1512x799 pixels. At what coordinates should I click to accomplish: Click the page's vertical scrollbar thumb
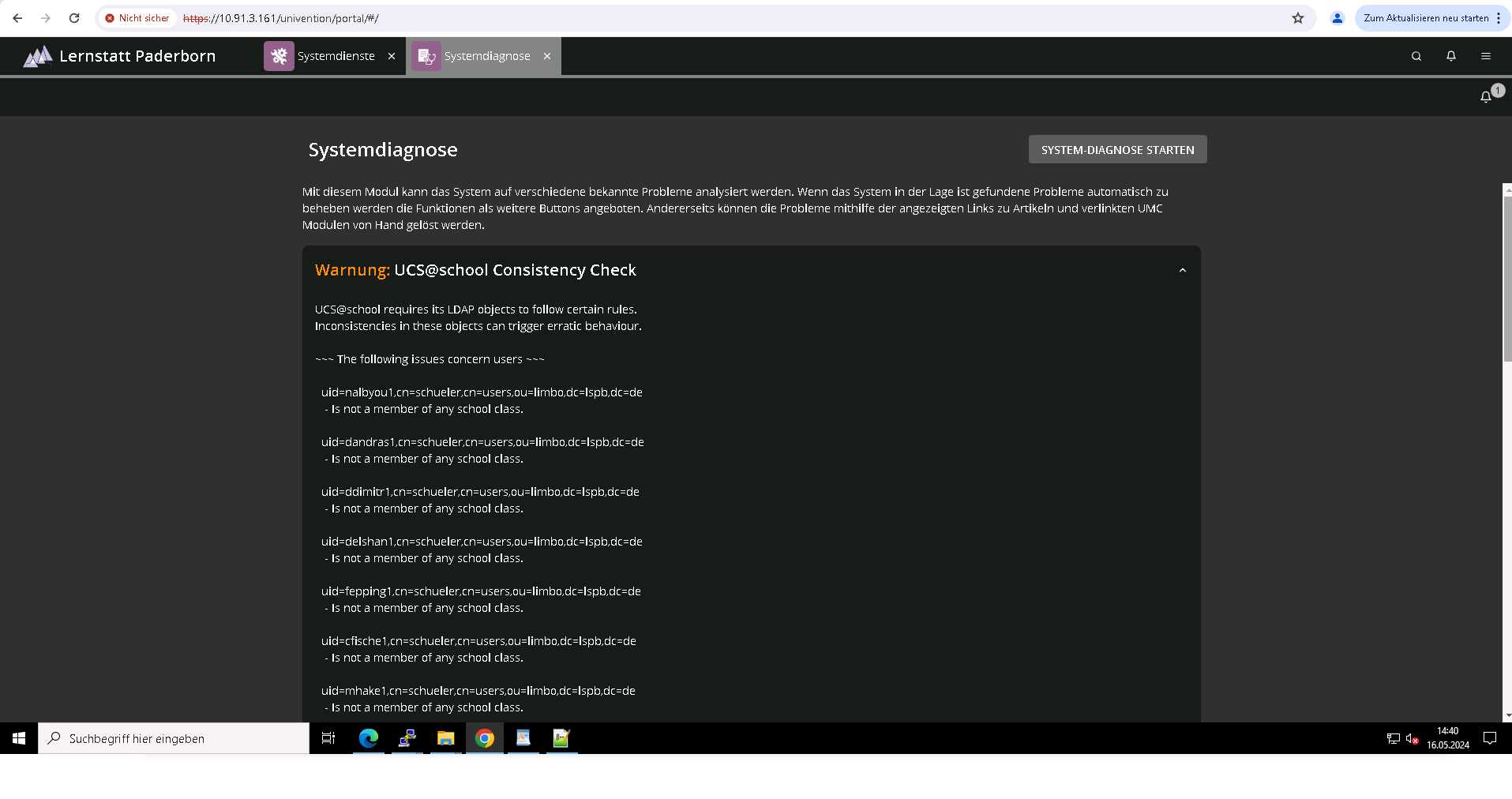tap(1507, 276)
